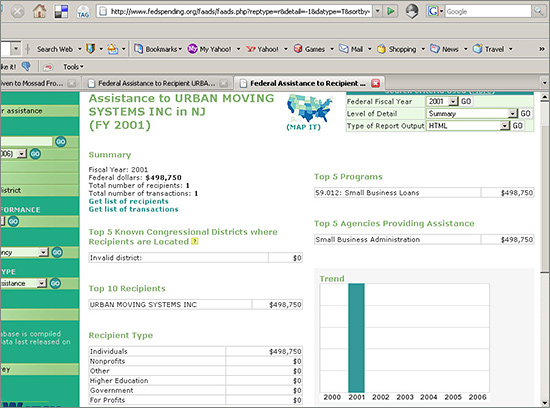Click the browser address bar
The height and width of the screenshot is (408, 550).
point(235,11)
